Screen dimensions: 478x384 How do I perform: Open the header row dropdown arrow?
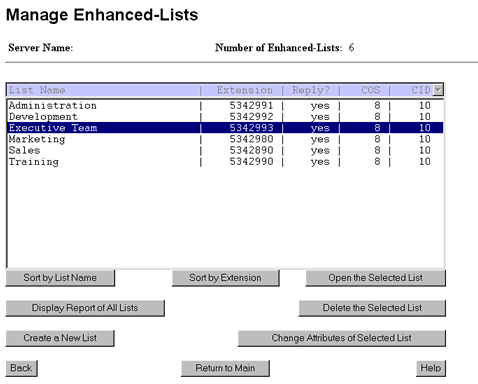click(438, 90)
